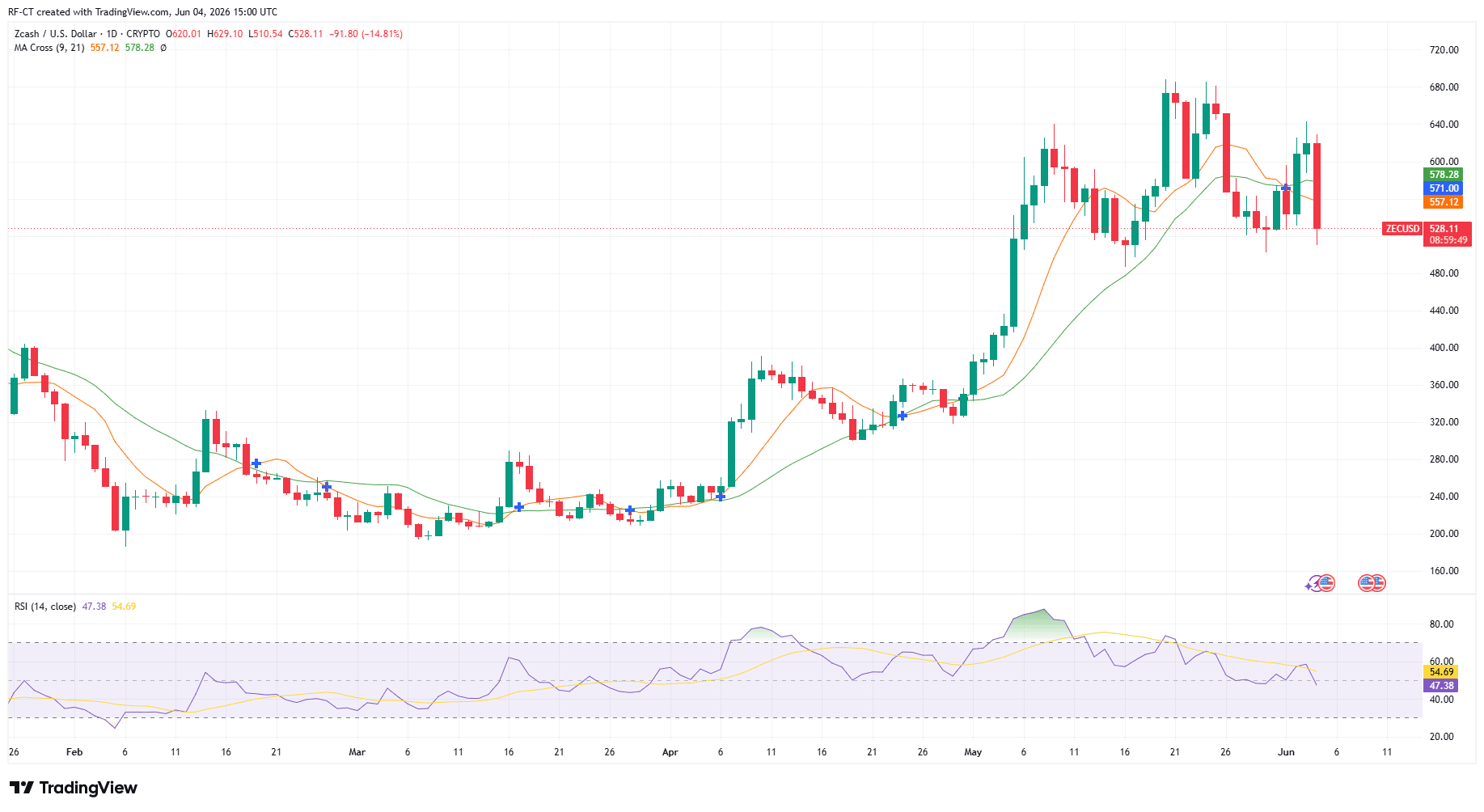Click the 80.00 RSI axis tick
The image size is (1484, 812).
point(1441,624)
